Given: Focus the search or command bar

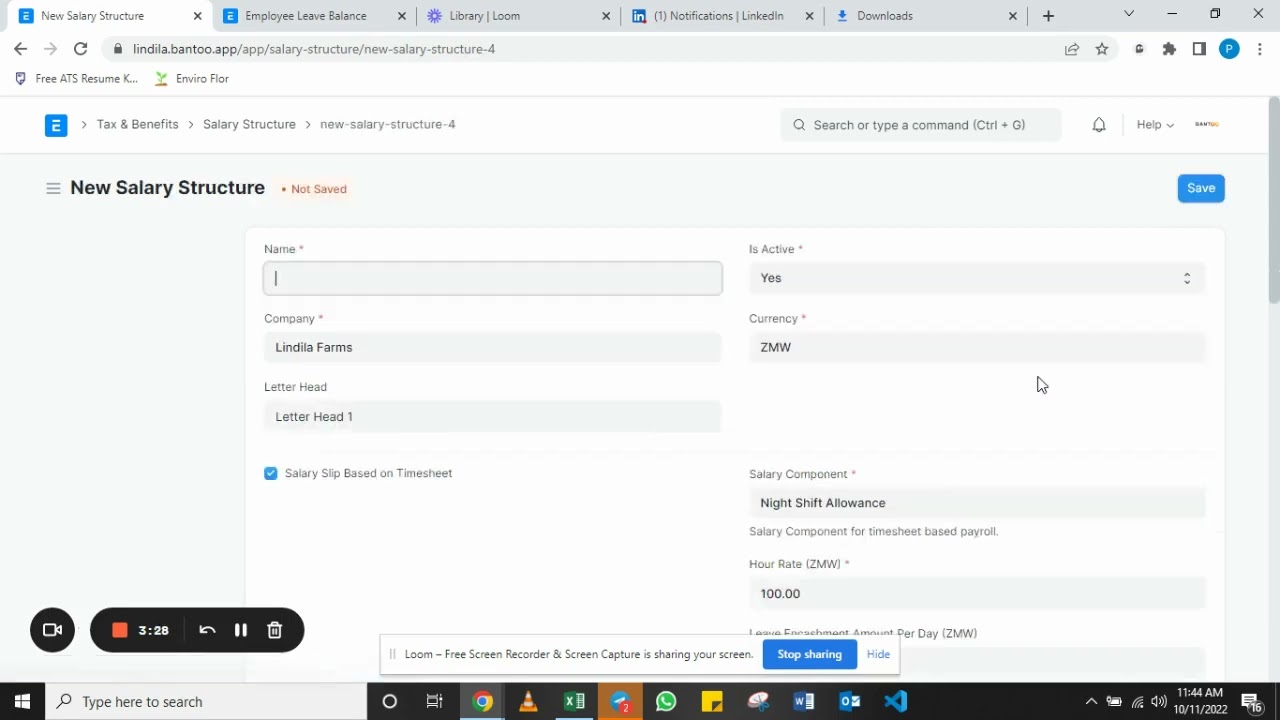Looking at the screenshot, I should 921,125.
